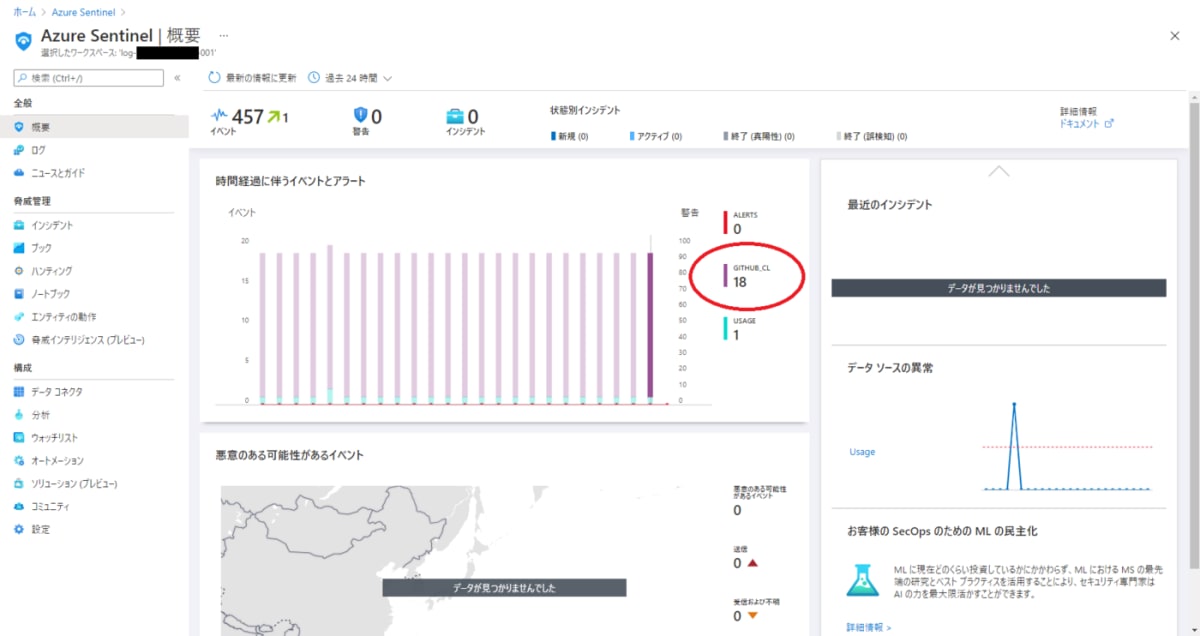
Task: Focus the 検索 (Ctrl+/) search box
Action: [x=89, y=77]
